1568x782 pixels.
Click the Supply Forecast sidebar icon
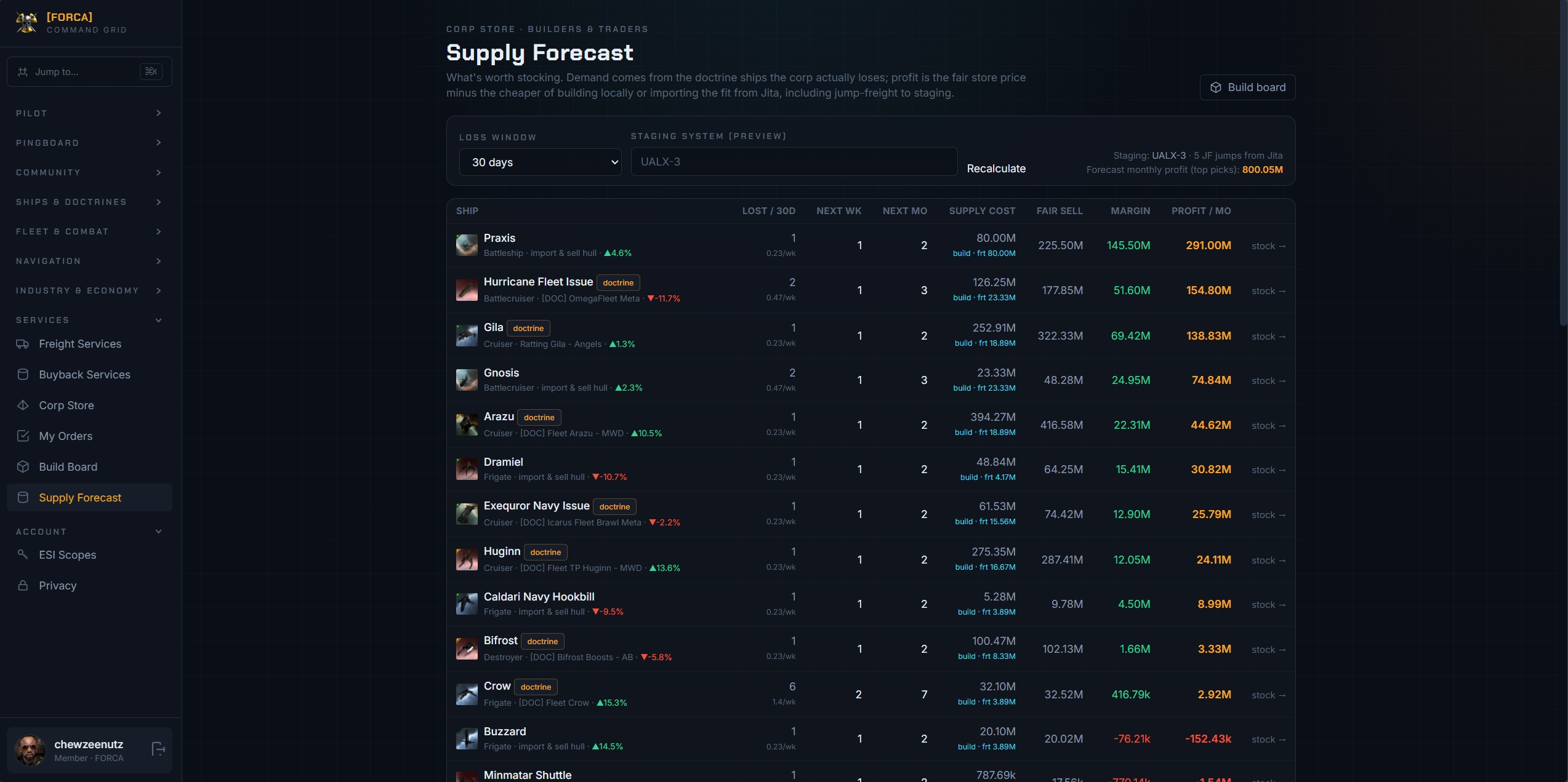[23, 498]
